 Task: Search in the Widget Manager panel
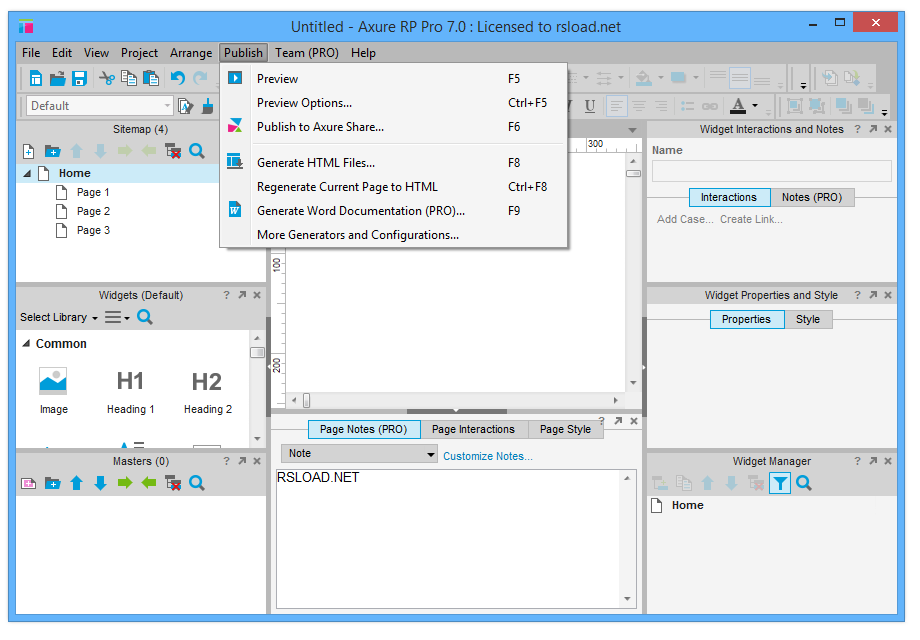coord(804,483)
